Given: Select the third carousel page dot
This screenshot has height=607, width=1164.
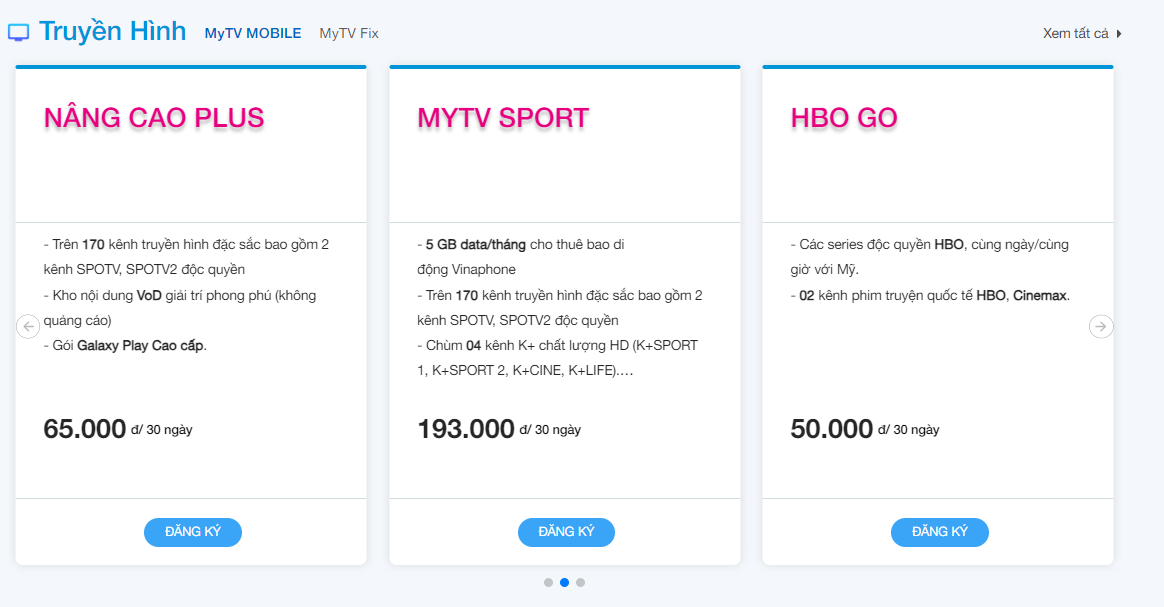Looking at the screenshot, I should 581,583.
